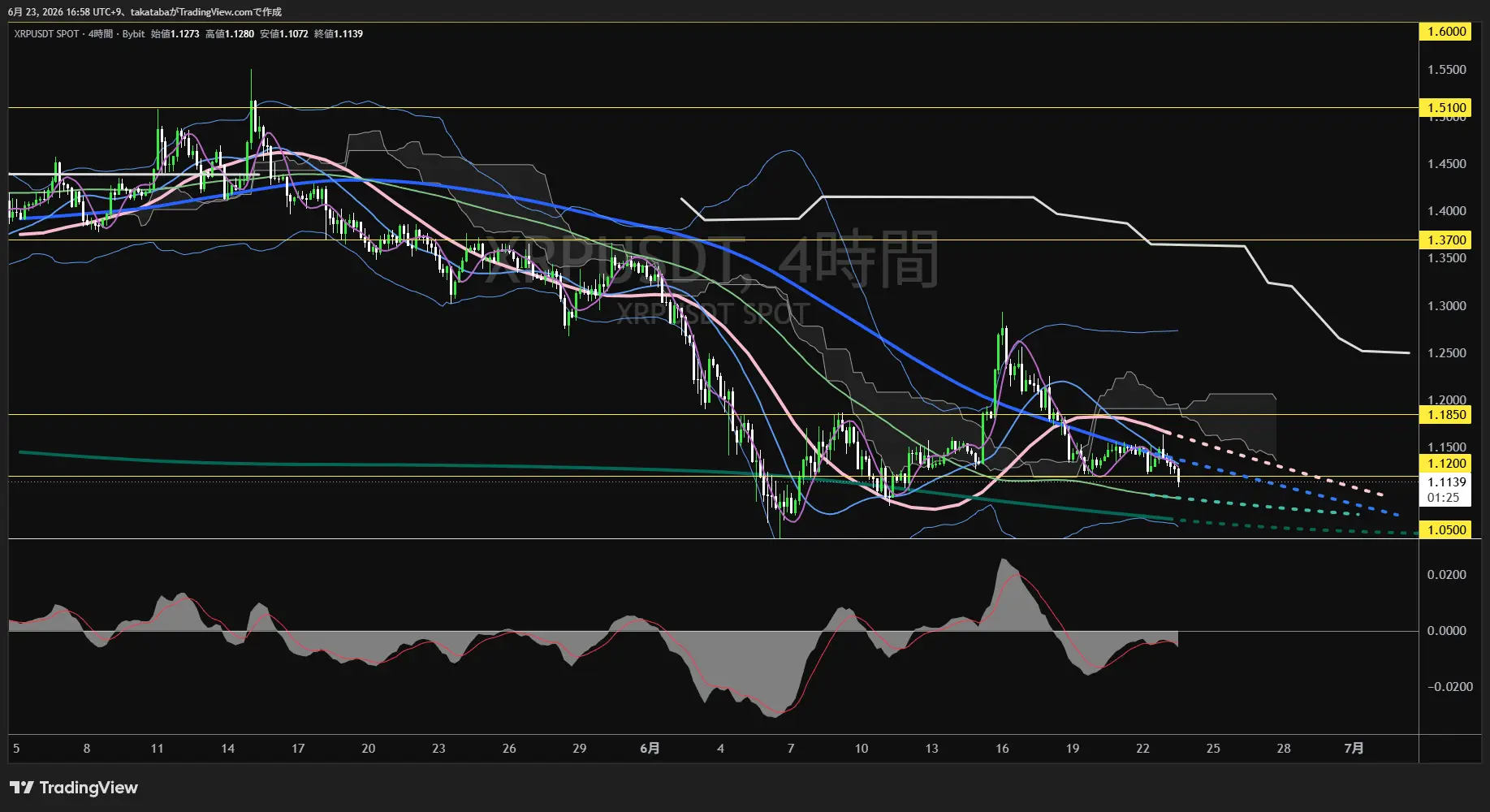Click the open value 始値1.1273

tap(175, 34)
